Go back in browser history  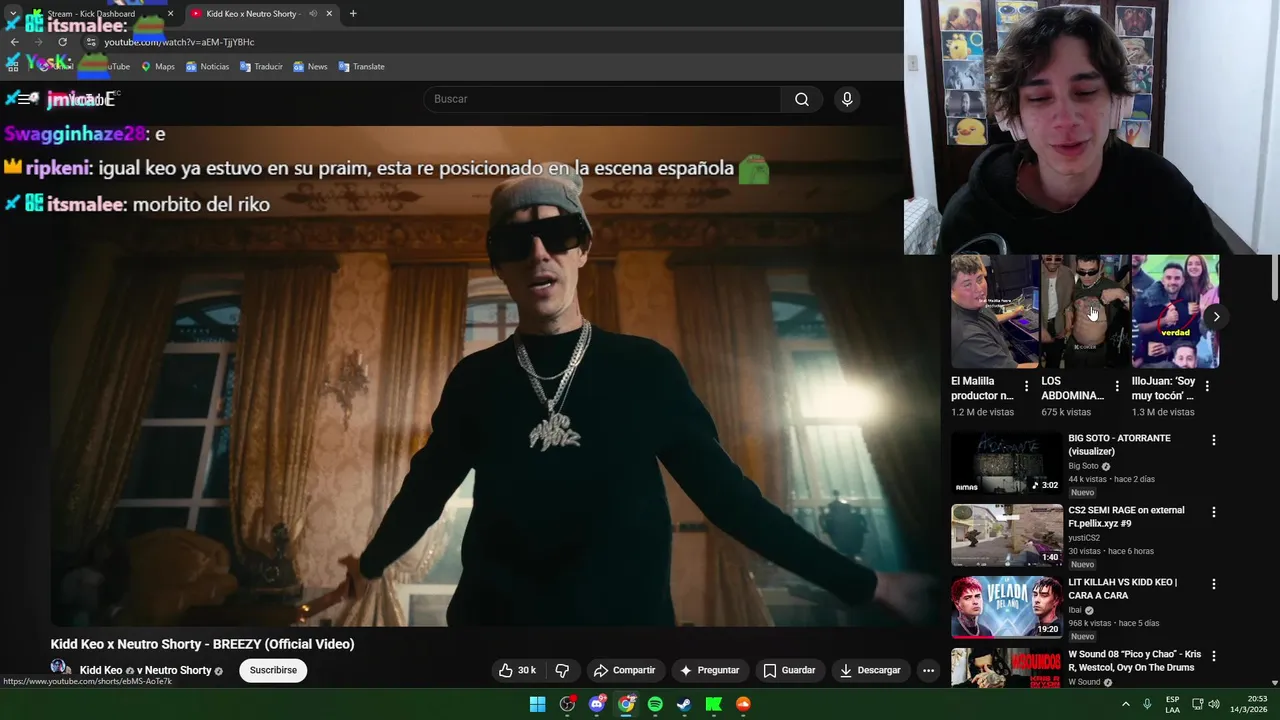click(14, 42)
